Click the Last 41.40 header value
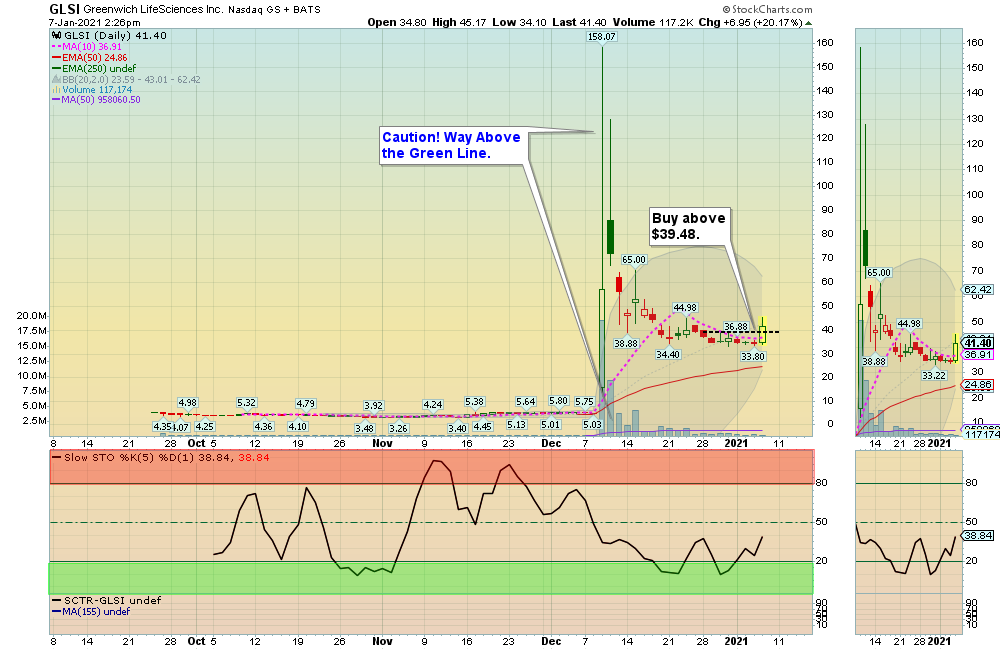This screenshot has width=1000, height=650. click(x=579, y=22)
